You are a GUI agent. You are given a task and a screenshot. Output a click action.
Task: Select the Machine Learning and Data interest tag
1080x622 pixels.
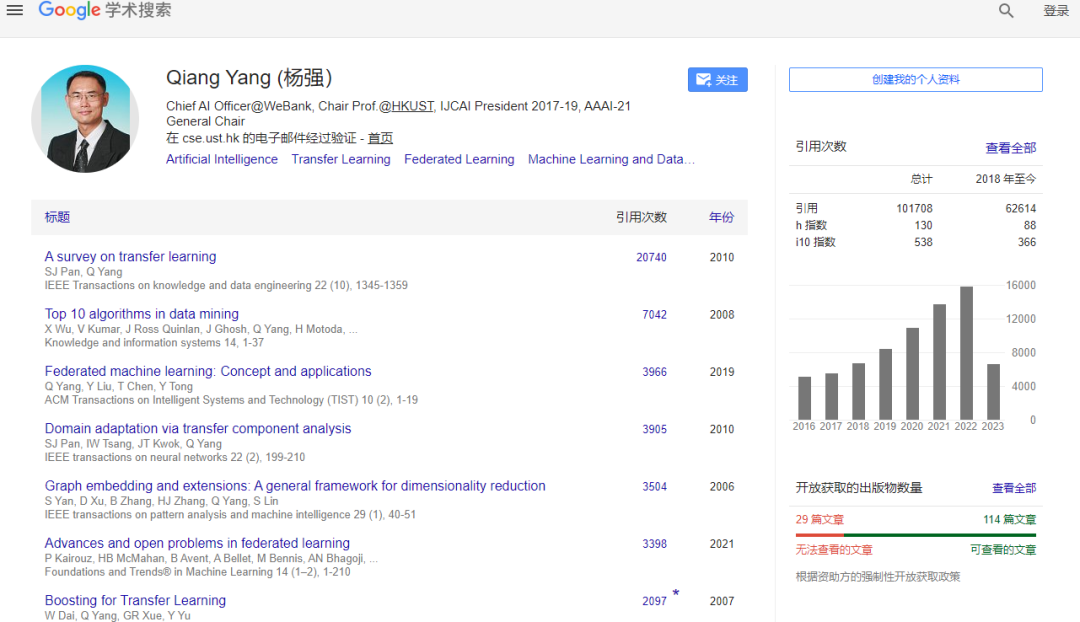click(x=612, y=159)
